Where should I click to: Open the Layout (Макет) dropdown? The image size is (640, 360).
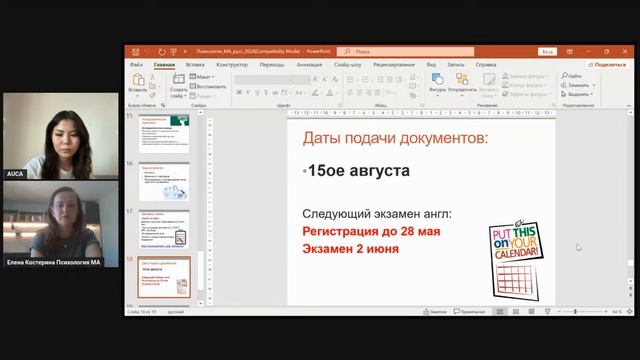point(202,77)
